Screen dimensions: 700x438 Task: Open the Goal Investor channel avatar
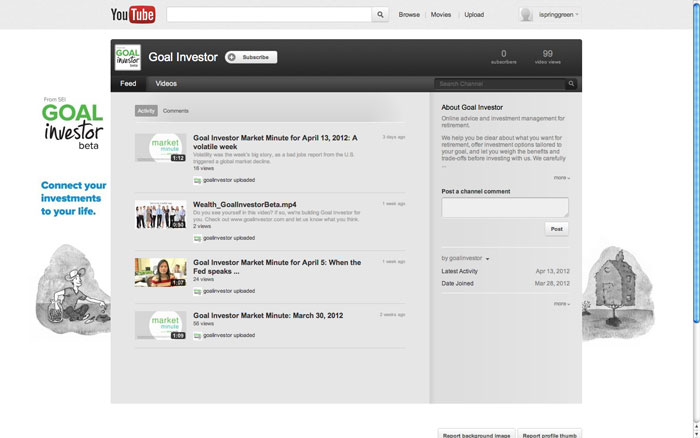coord(128,57)
